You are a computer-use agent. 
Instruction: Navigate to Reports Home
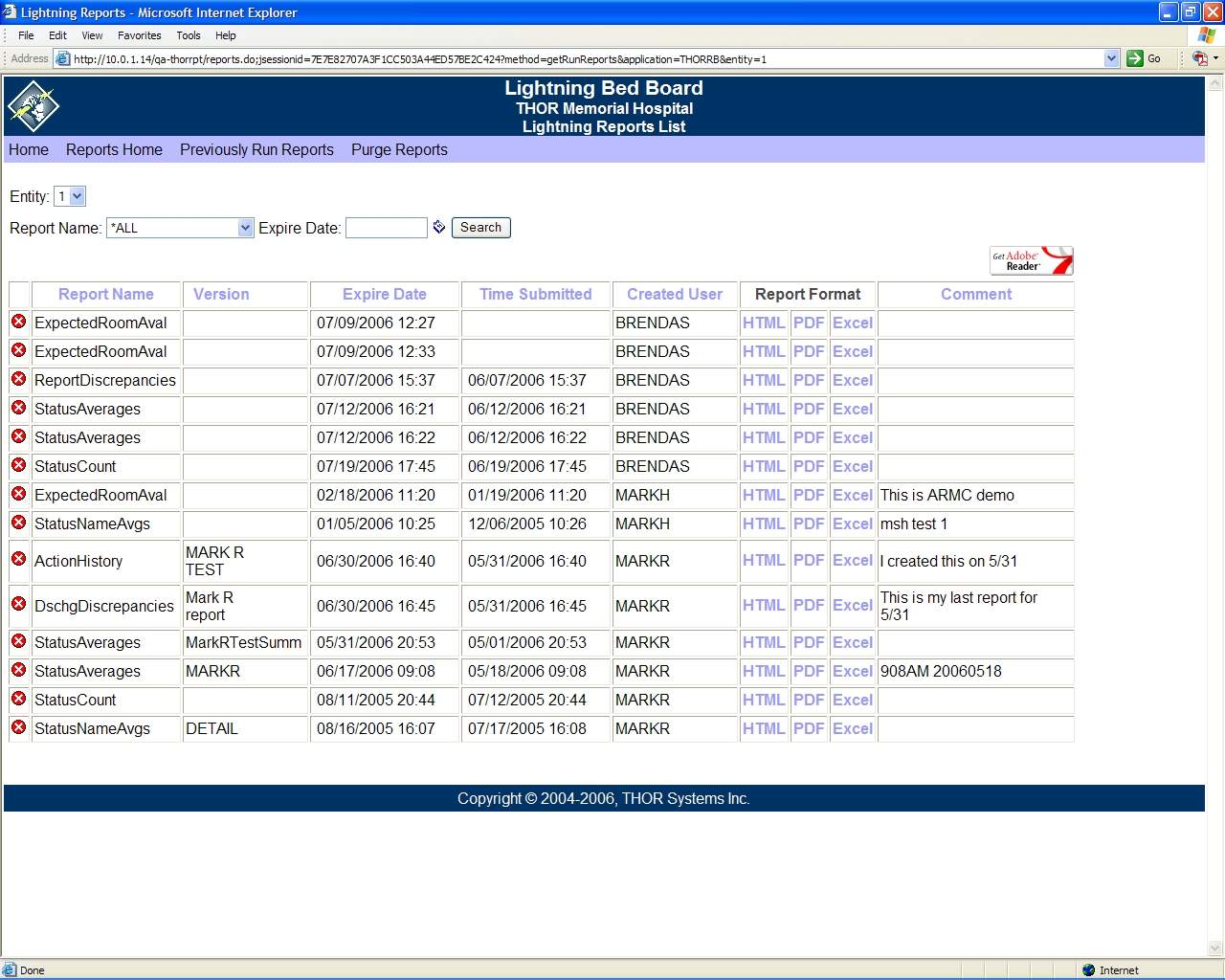tap(114, 149)
